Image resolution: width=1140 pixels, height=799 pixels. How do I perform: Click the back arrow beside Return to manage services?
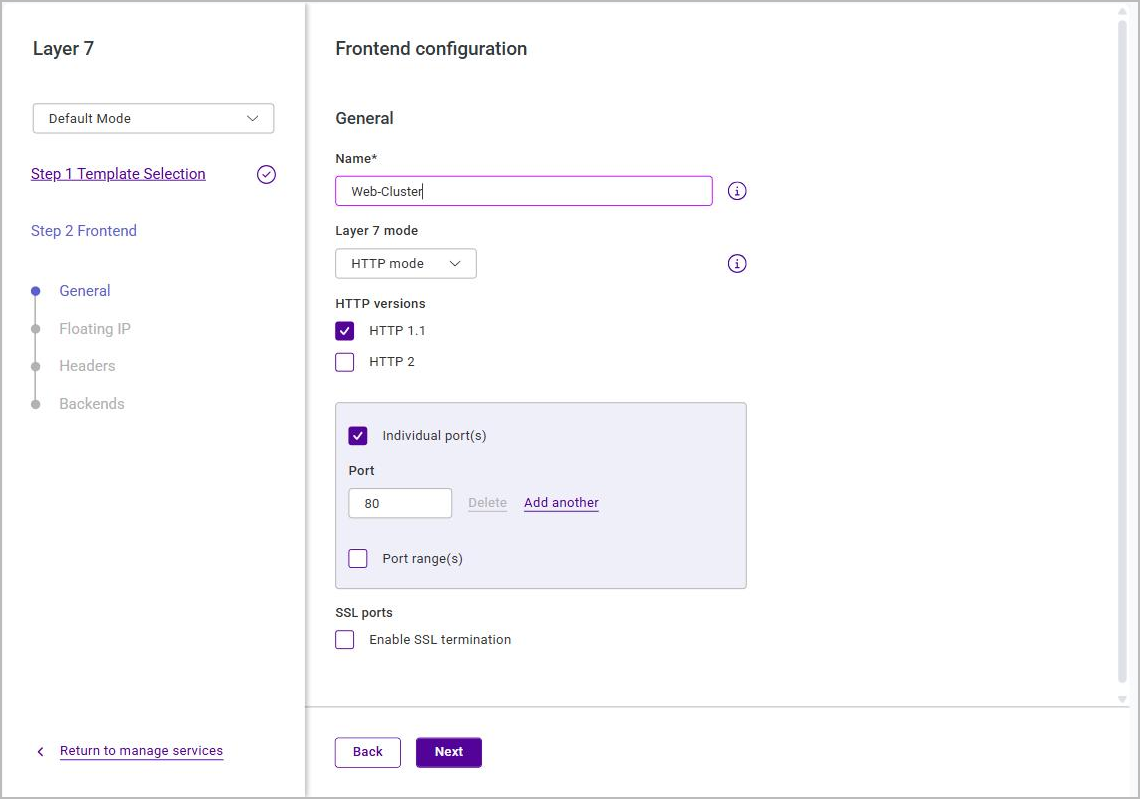(x=41, y=752)
